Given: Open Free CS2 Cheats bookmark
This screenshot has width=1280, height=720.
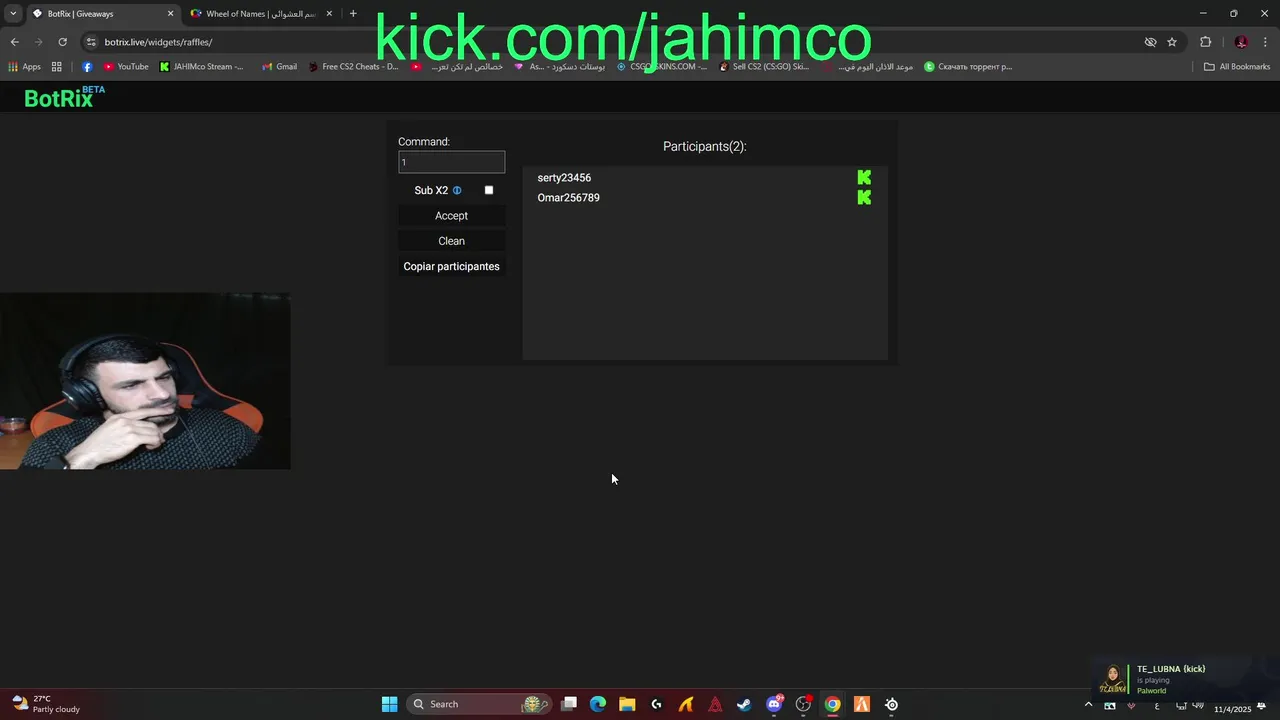Looking at the screenshot, I should [353, 67].
